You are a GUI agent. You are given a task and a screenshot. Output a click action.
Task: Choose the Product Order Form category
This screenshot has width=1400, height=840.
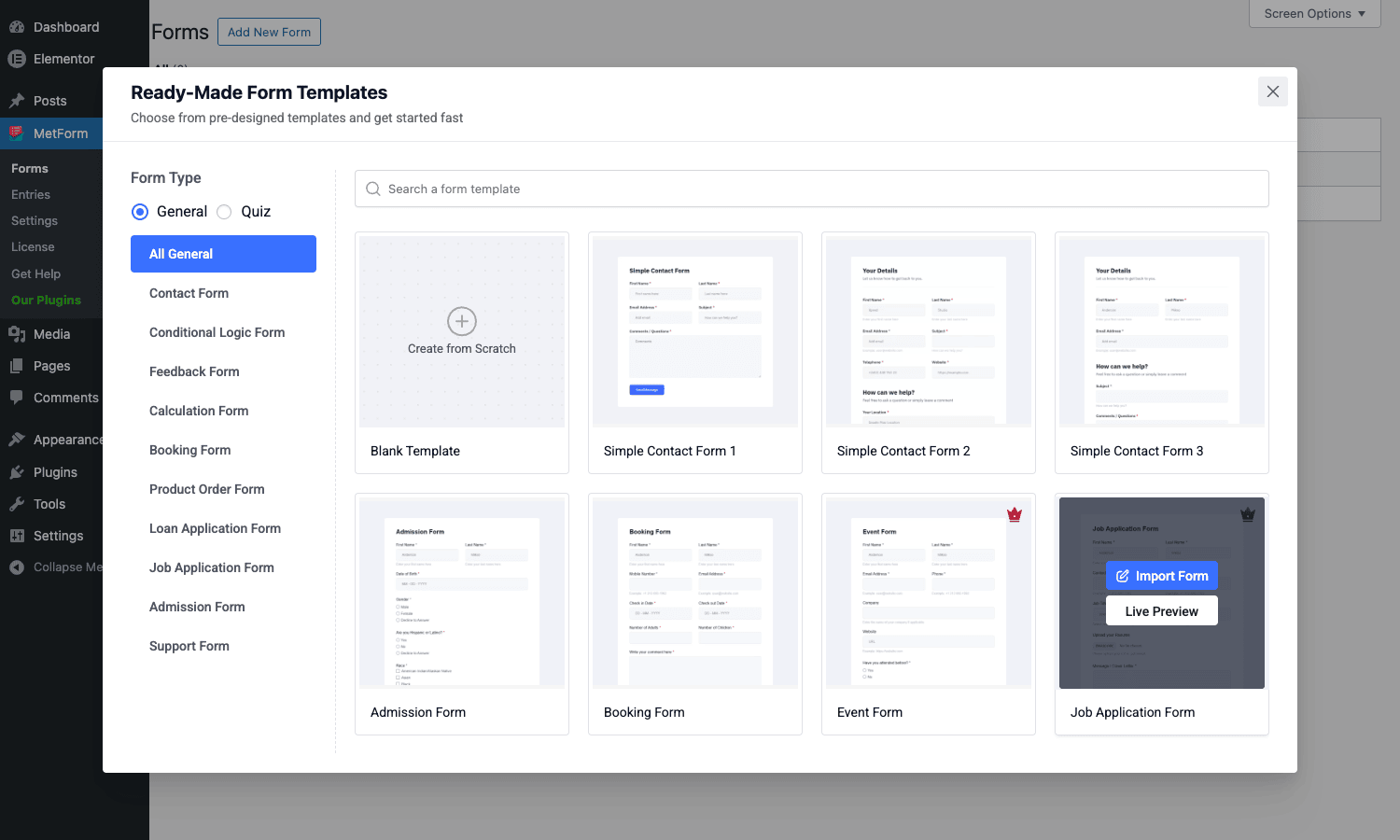coord(206,489)
